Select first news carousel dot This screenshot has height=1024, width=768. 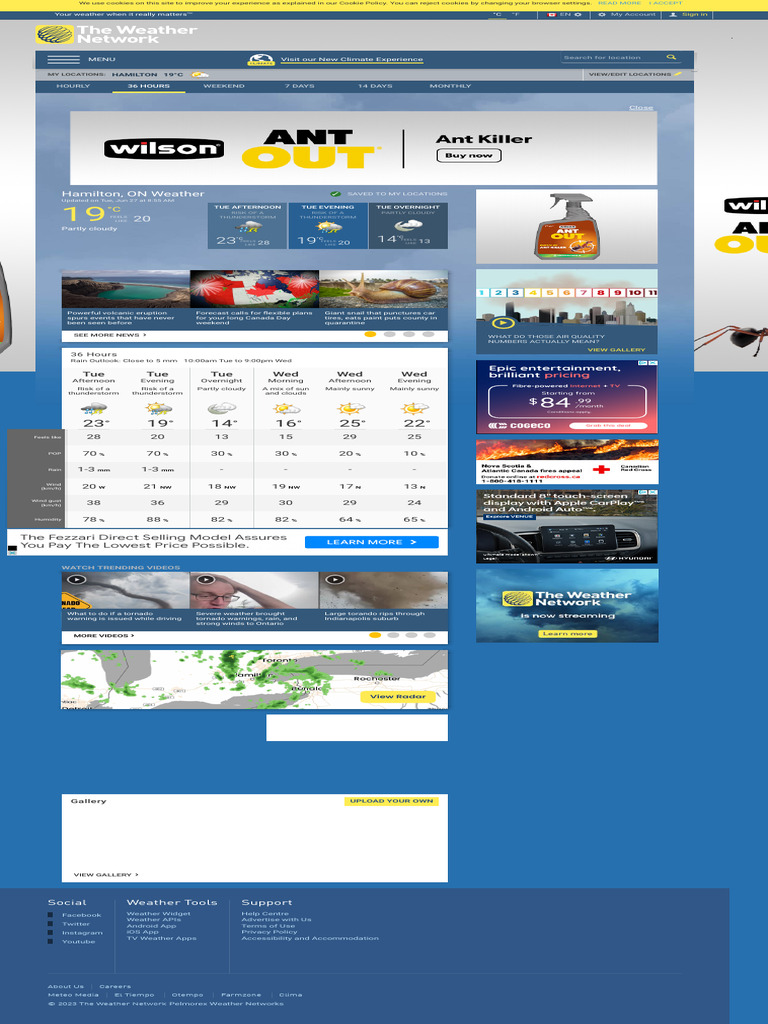click(x=370, y=334)
